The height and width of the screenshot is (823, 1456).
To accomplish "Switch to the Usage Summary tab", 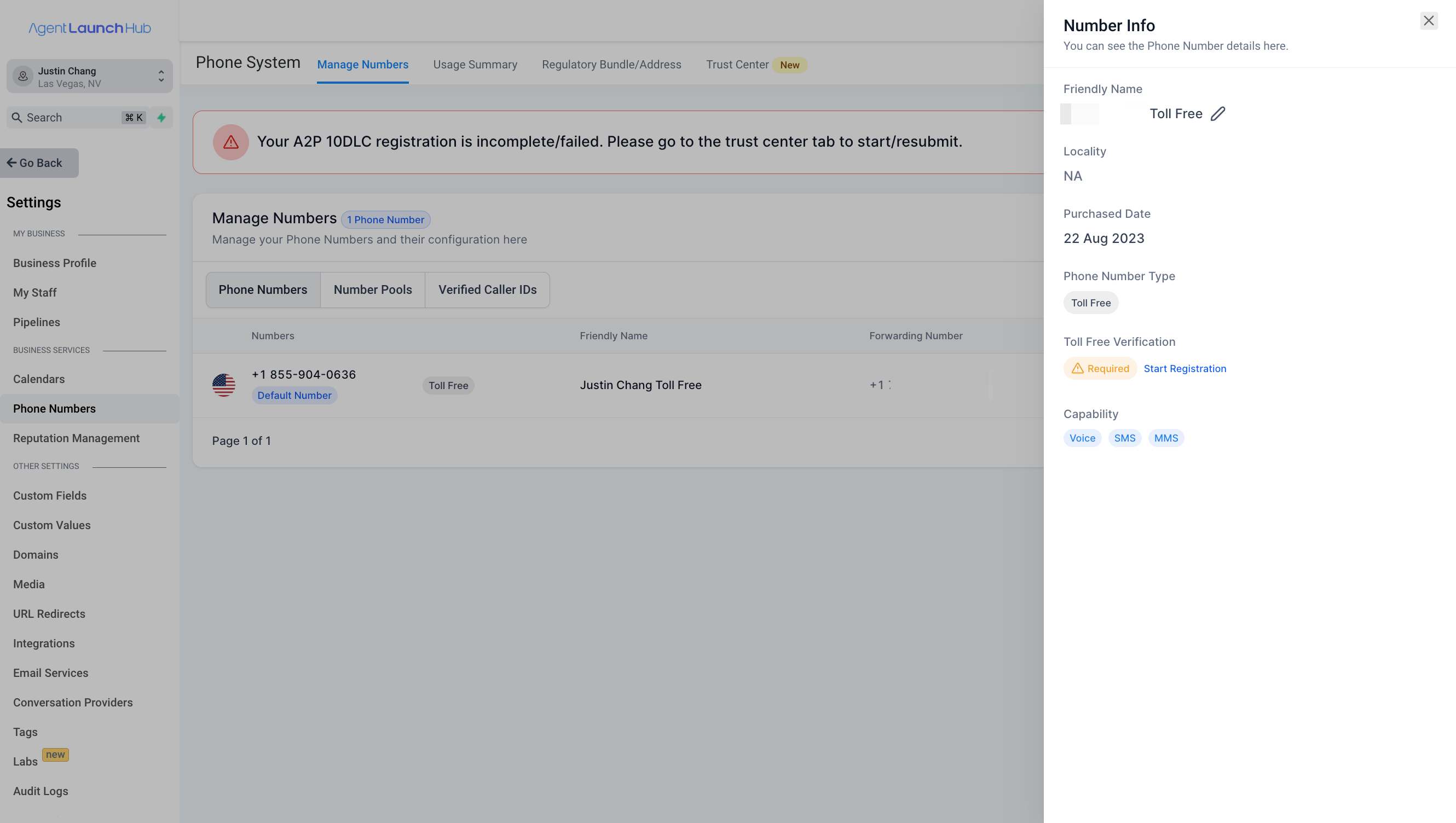I will [x=475, y=65].
